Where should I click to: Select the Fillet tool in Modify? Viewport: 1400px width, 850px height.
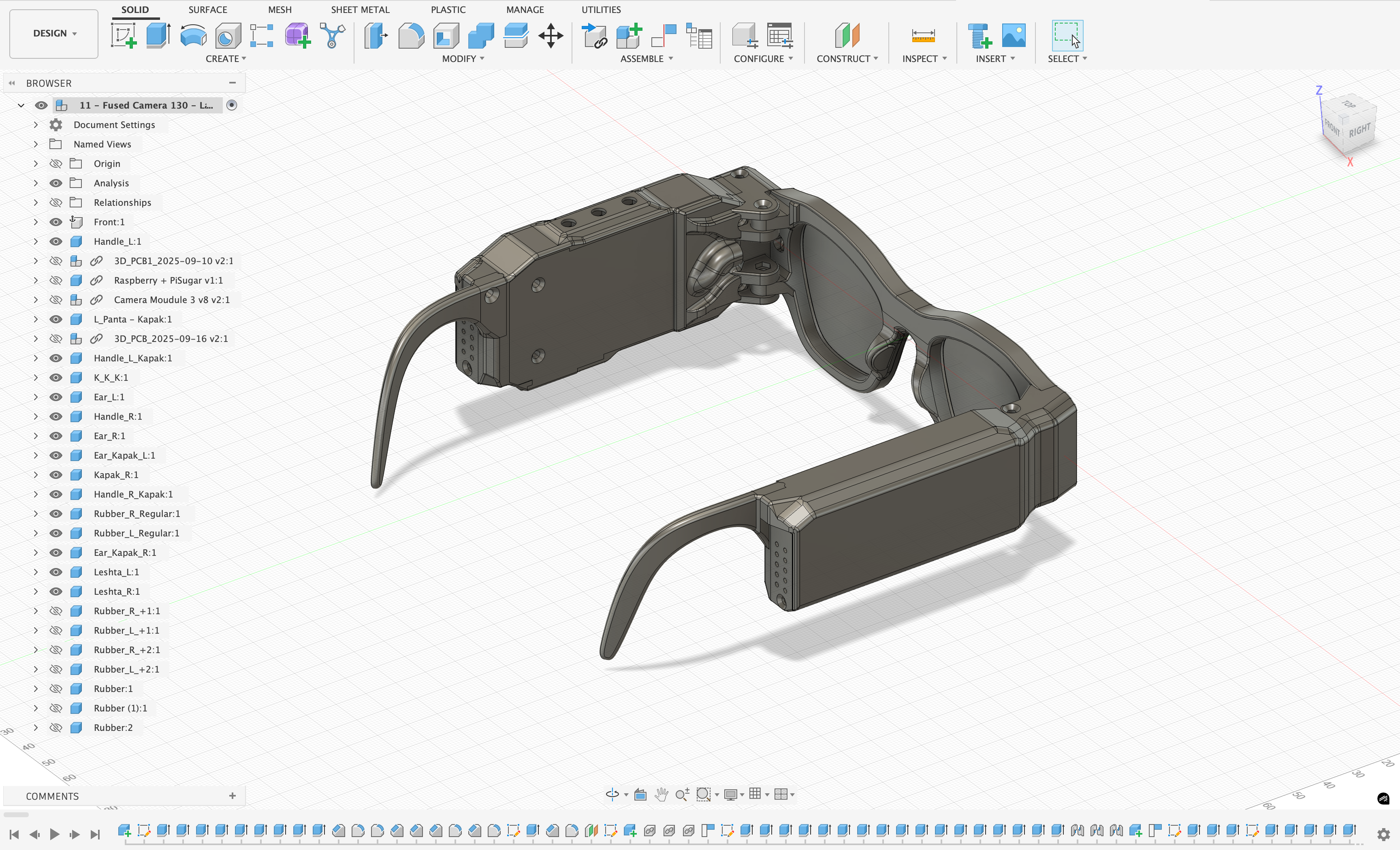(411, 35)
